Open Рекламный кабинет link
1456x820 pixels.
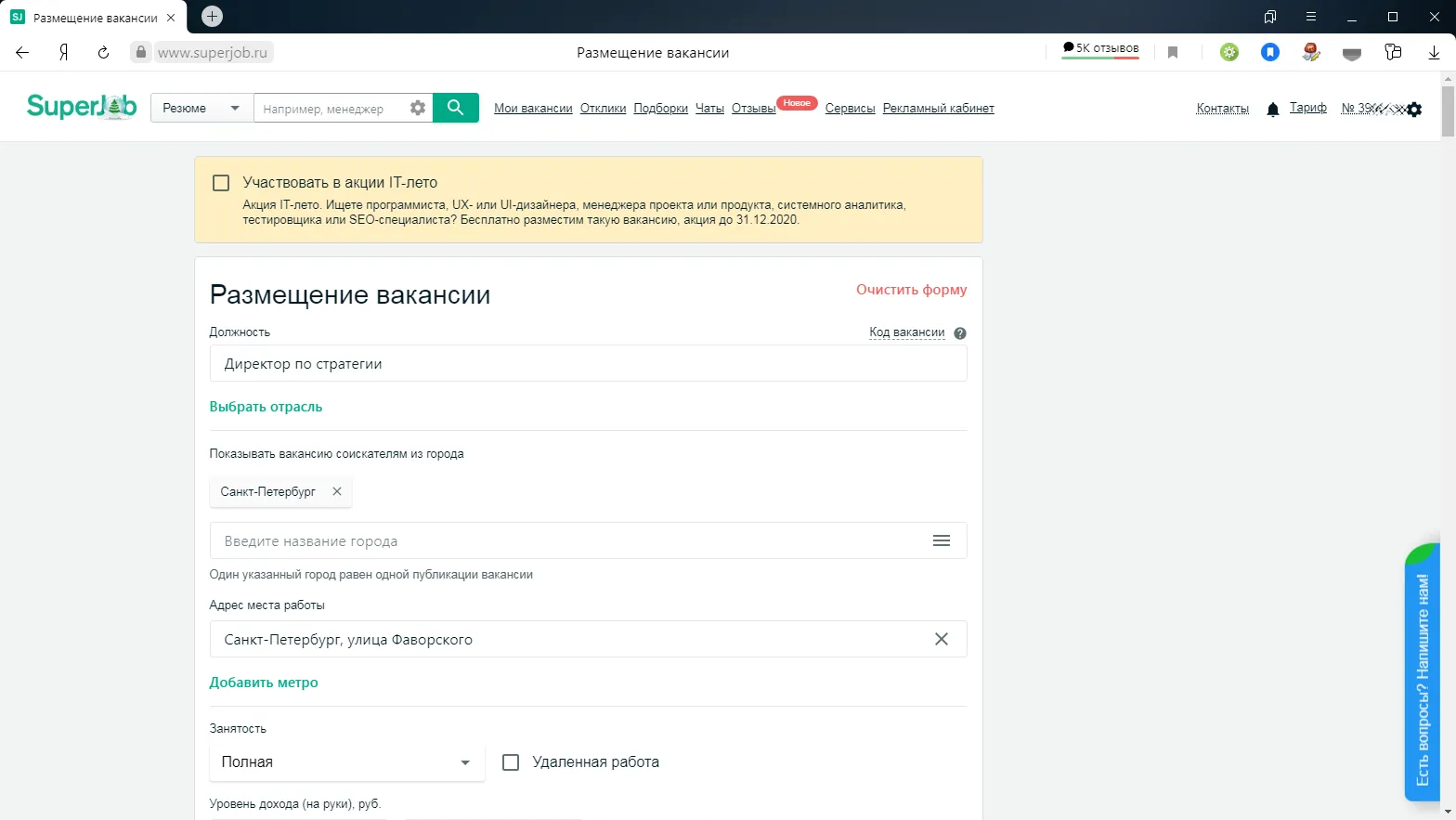click(x=939, y=109)
